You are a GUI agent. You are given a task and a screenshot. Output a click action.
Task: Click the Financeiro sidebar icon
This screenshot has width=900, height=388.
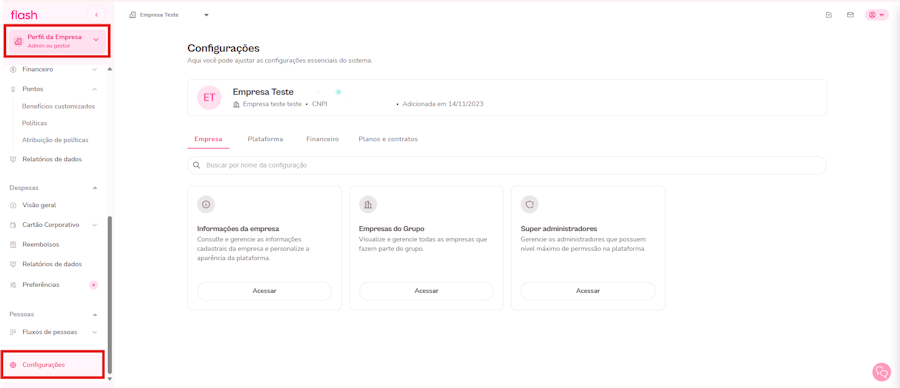pos(13,69)
